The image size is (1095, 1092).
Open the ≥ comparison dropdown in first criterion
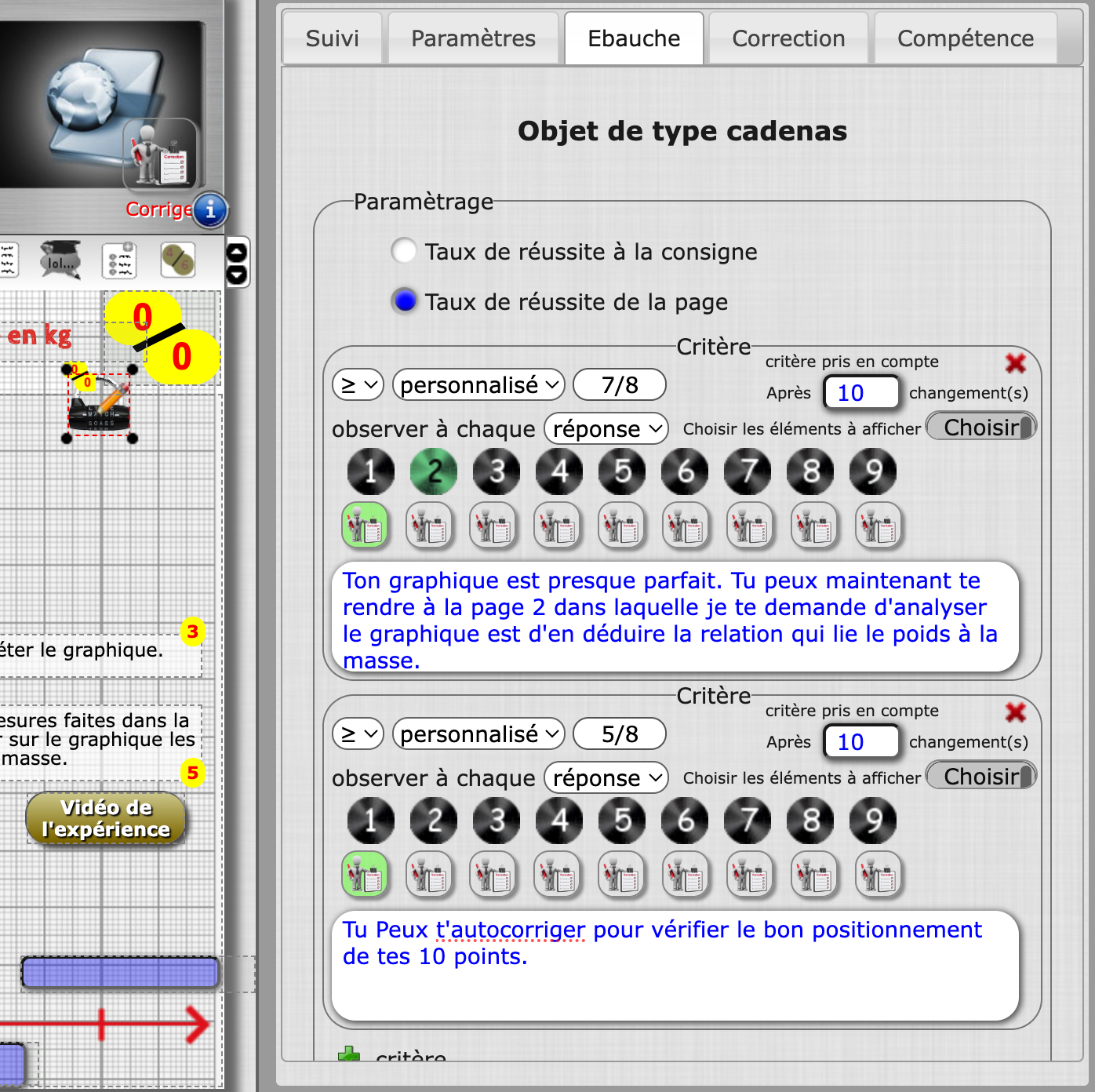point(358,385)
